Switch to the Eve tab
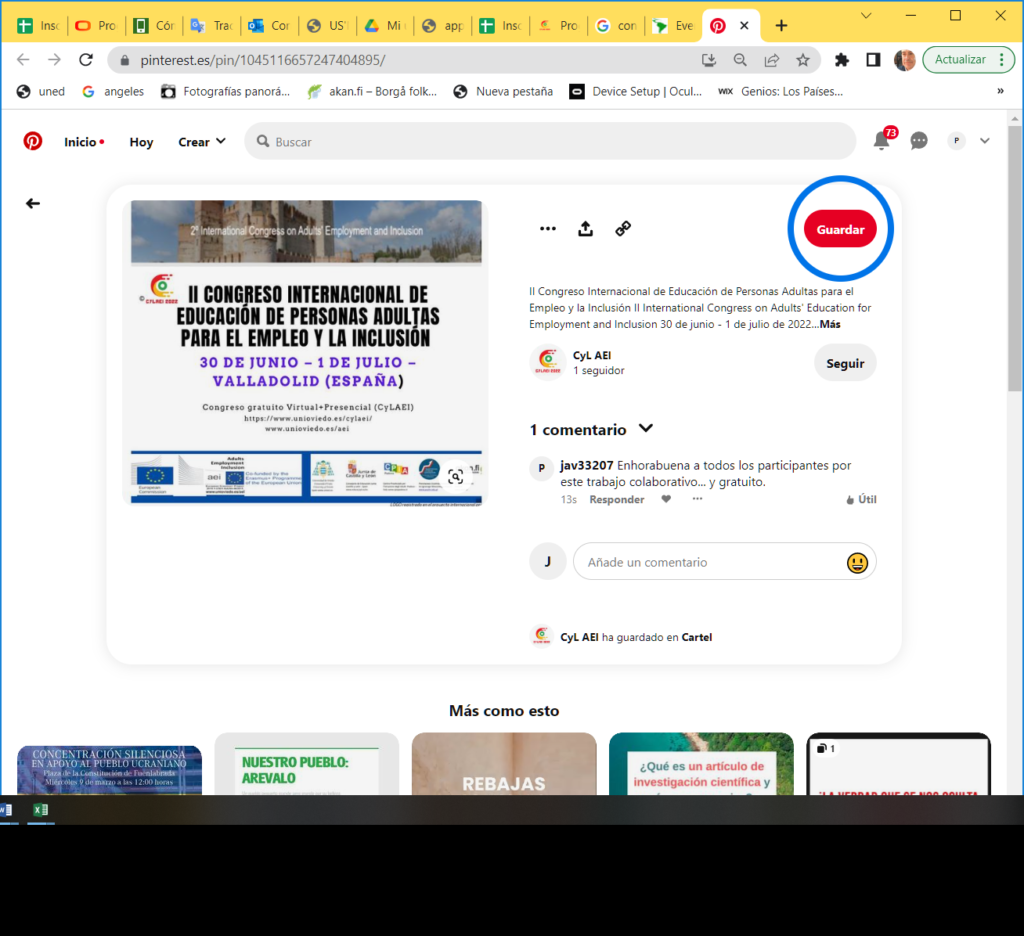 pyautogui.click(x=673, y=25)
